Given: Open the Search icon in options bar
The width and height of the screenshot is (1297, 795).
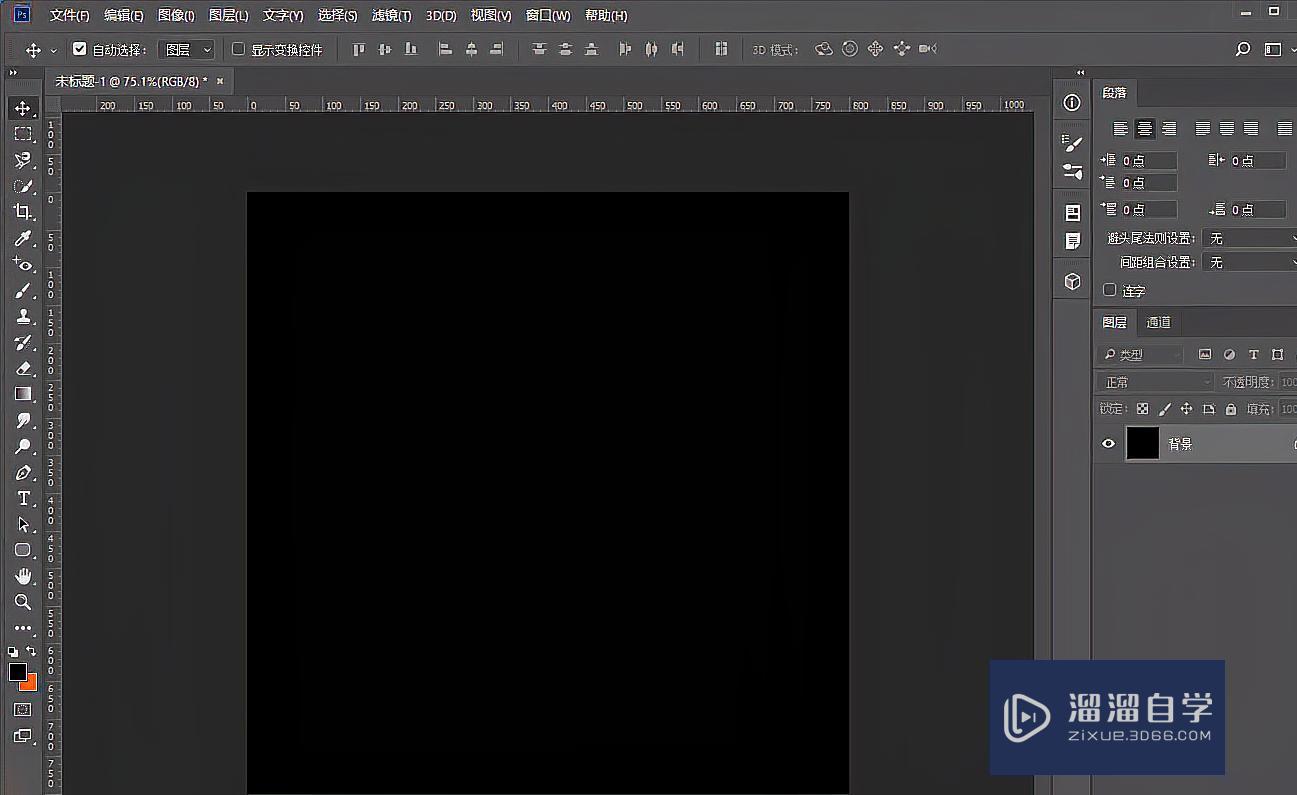Looking at the screenshot, I should [x=1243, y=49].
